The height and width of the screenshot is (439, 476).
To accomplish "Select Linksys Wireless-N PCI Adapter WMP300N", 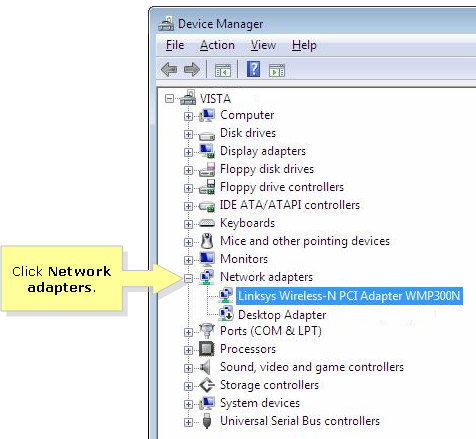I will [x=349, y=296].
